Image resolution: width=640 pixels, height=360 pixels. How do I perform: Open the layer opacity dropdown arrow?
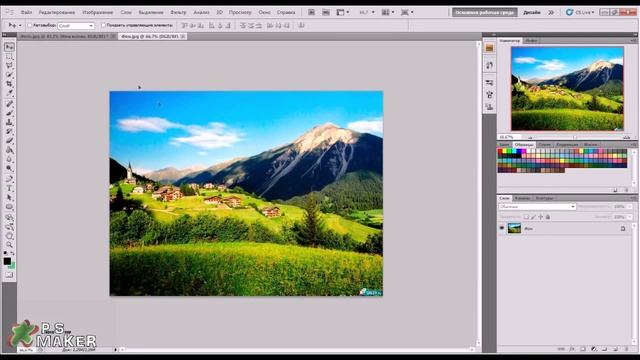(630, 207)
